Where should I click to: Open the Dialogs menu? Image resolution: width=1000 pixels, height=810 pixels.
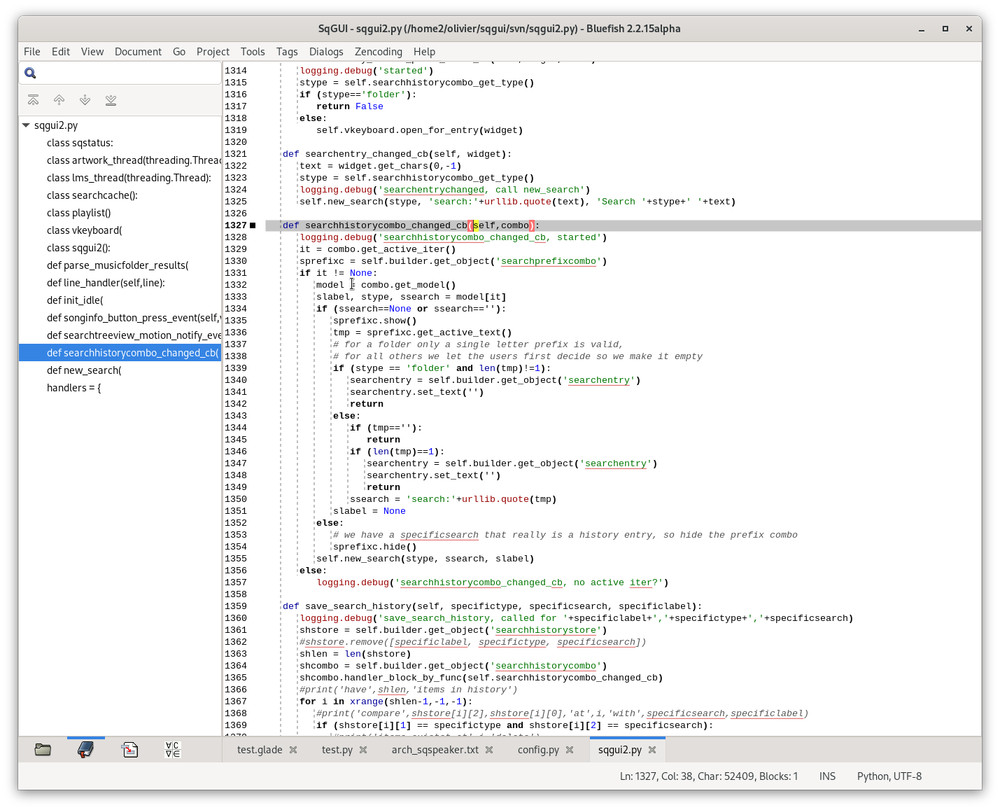[x=326, y=51]
